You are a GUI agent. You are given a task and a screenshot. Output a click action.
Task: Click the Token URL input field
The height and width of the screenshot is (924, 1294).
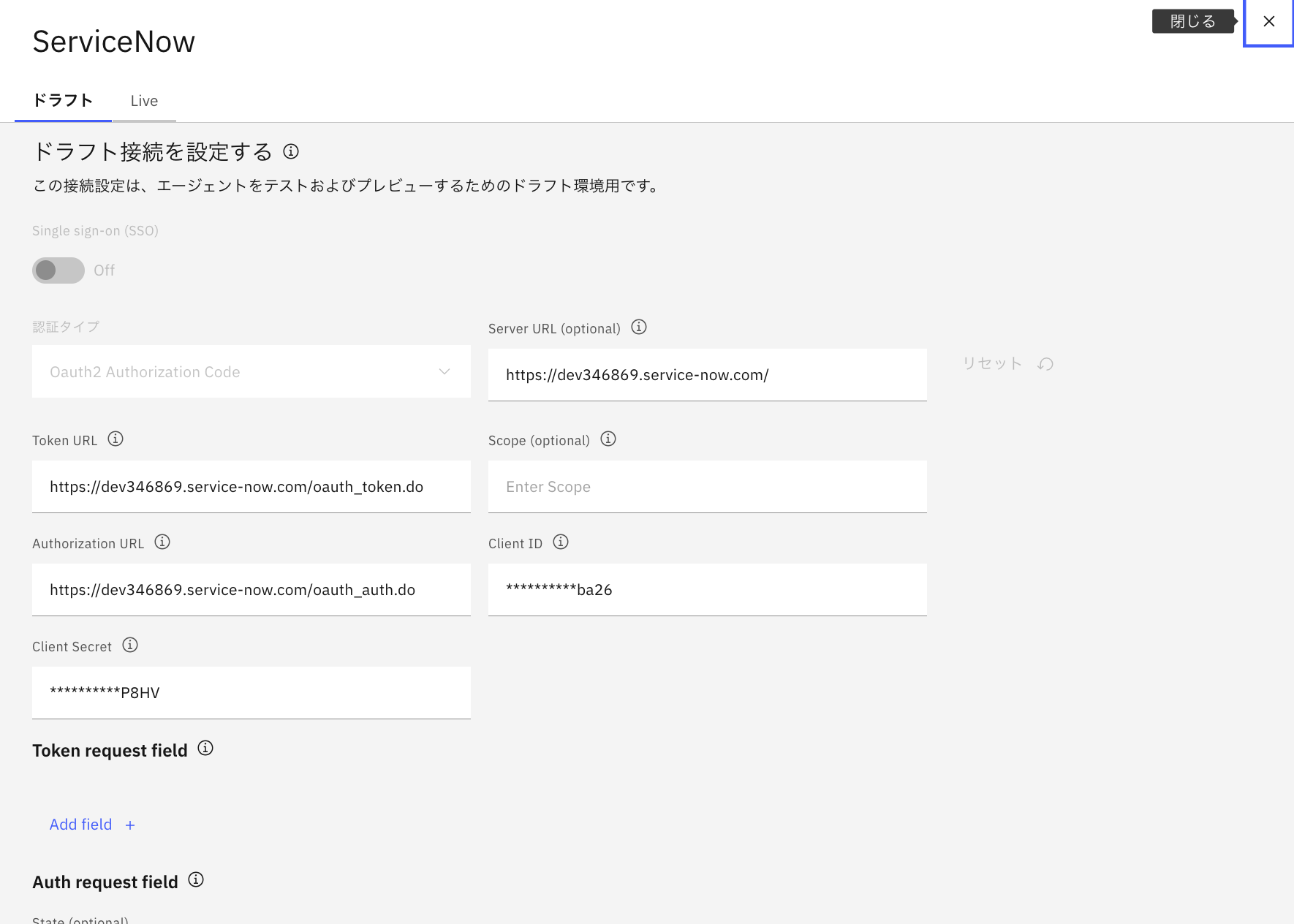[x=251, y=486]
